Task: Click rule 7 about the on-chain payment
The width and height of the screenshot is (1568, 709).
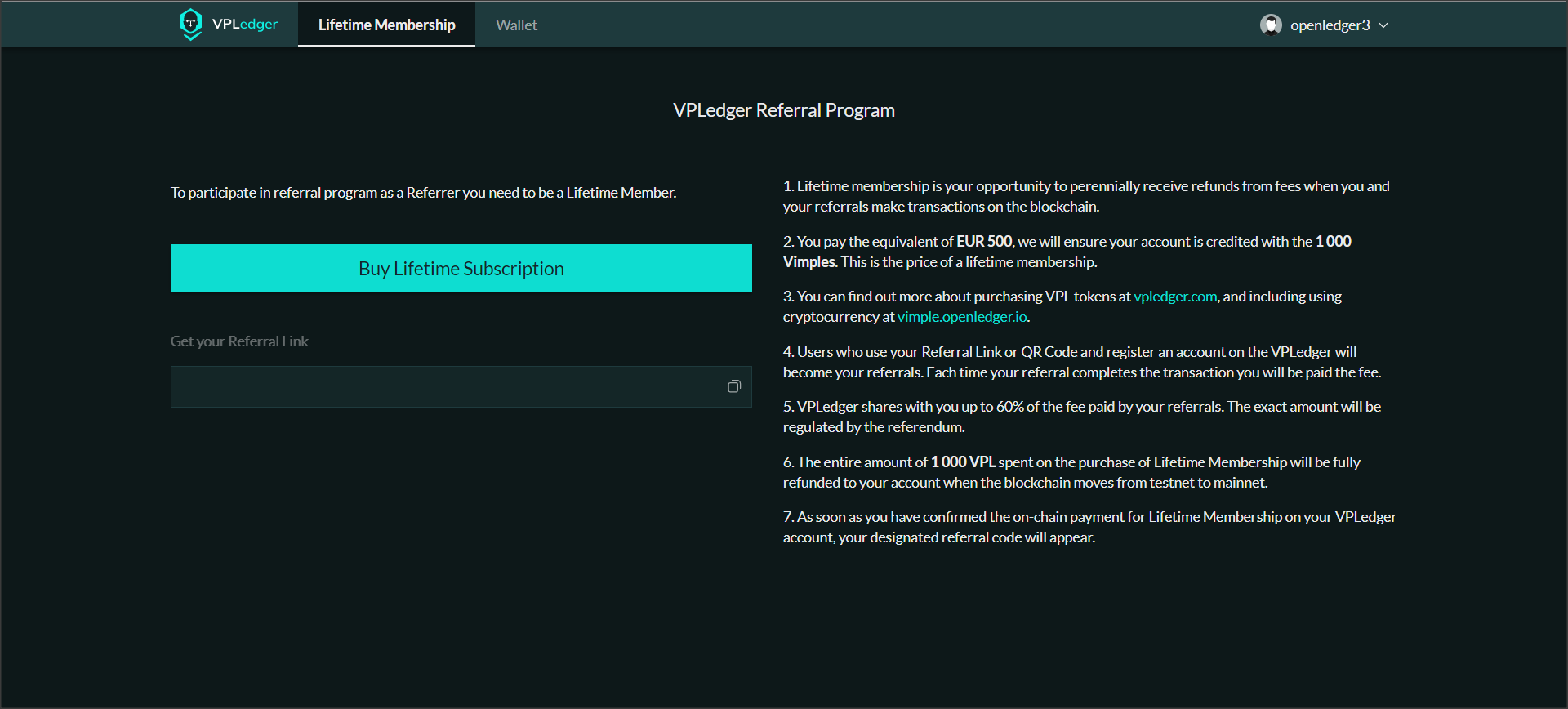Action: [1089, 527]
